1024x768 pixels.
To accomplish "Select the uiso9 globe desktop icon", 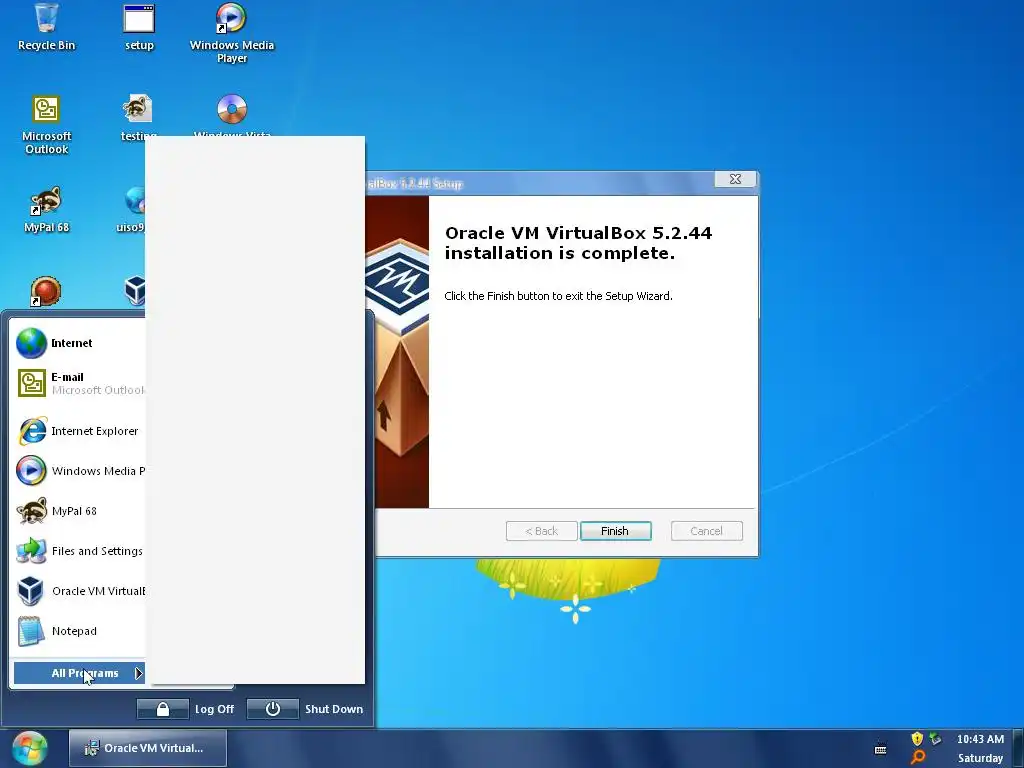I will [133, 210].
